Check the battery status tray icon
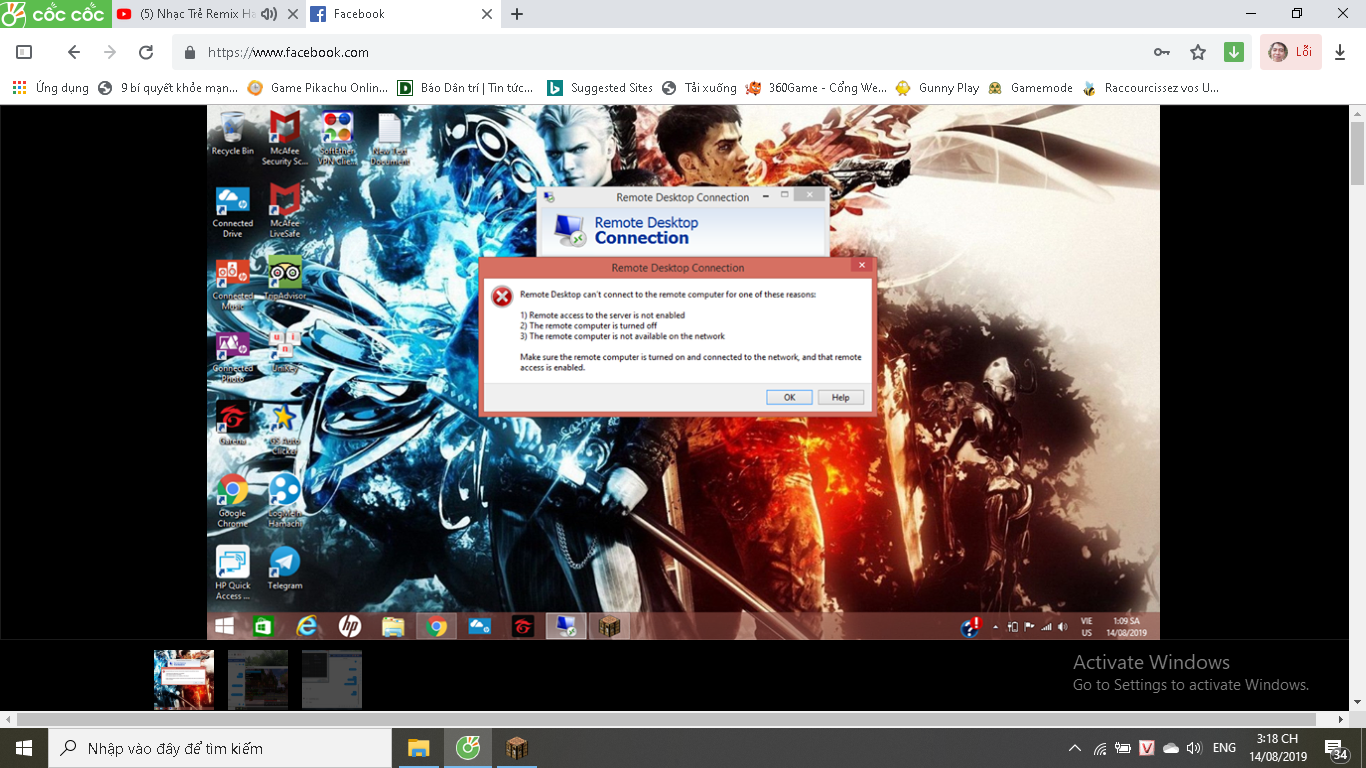This screenshot has width=1366, height=768. pyautogui.click(x=1123, y=748)
